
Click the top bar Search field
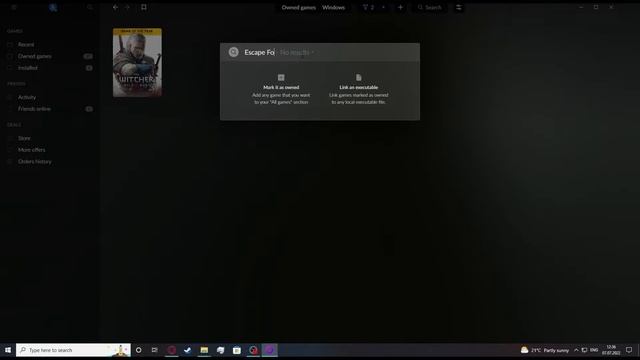pyautogui.click(x=429, y=7)
